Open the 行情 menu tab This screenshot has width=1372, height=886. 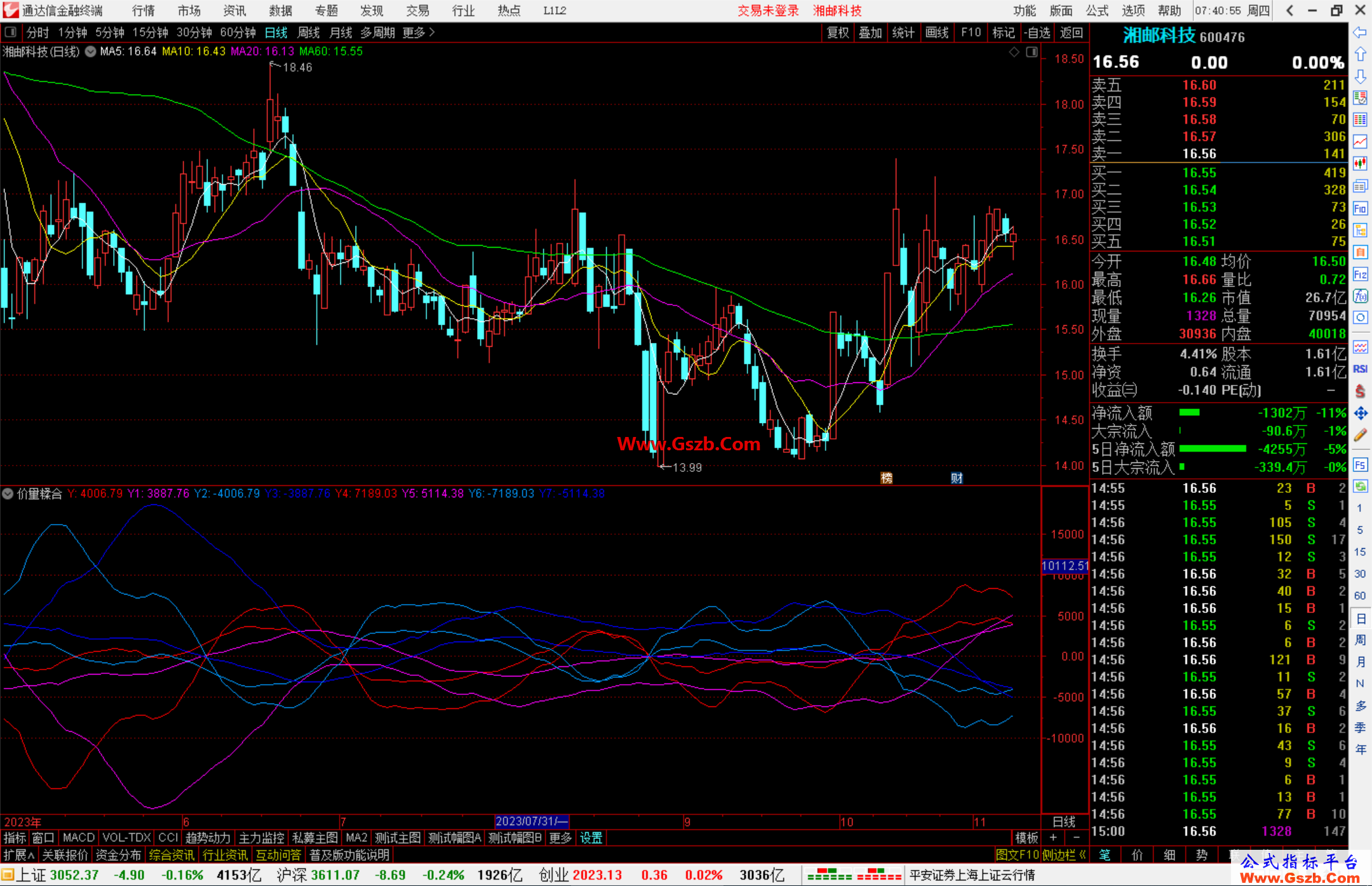[x=144, y=11]
